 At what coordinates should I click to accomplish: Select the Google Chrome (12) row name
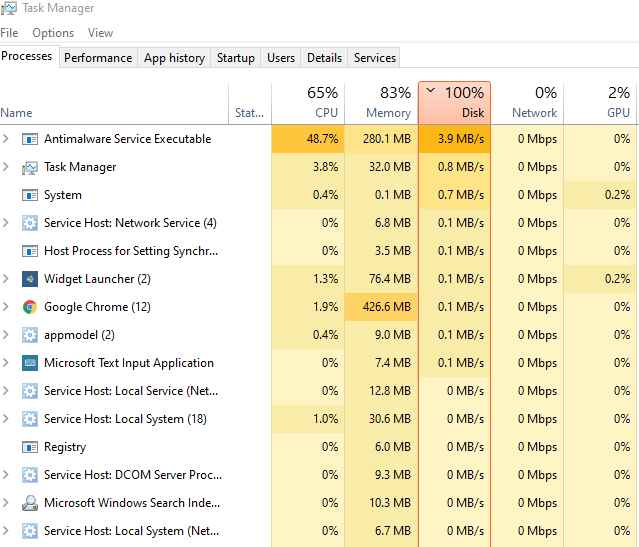pos(97,307)
